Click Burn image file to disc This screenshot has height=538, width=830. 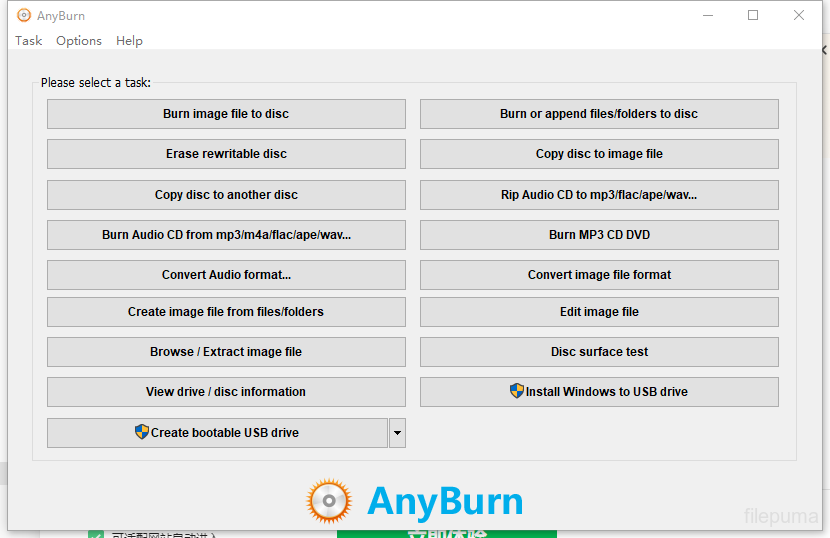pos(226,114)
